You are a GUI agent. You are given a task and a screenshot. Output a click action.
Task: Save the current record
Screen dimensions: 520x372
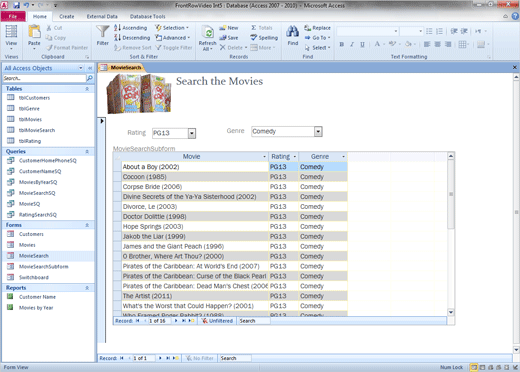click(x=229, y=38)
